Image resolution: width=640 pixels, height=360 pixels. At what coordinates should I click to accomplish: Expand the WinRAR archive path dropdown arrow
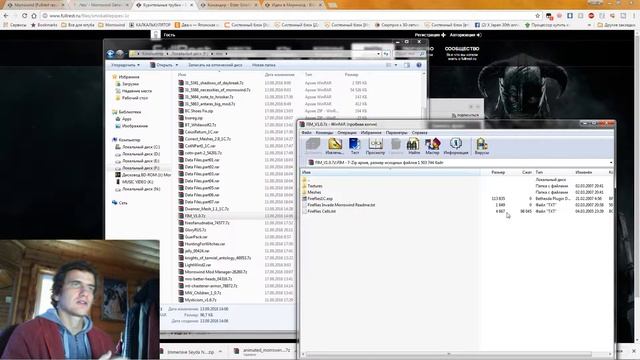pos(611,162)
